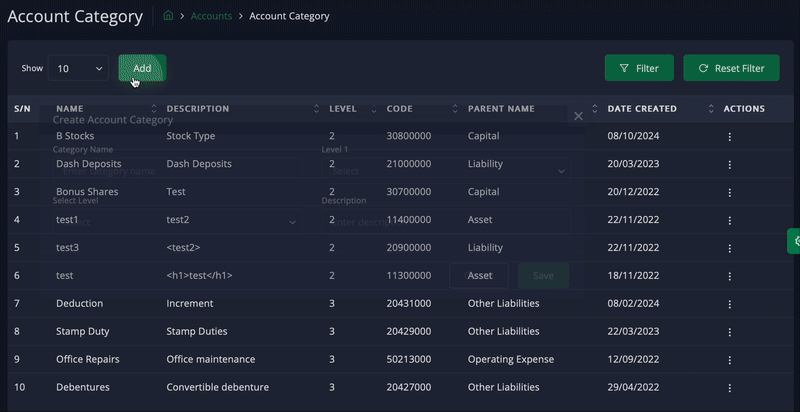800x412 pixels.
Task: Click the Save button in dialog
Action: coord(543,276)
